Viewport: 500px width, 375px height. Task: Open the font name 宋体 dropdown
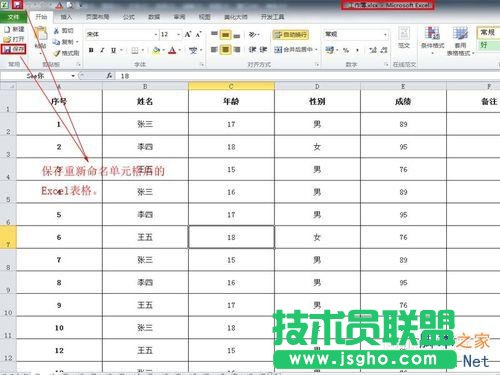click(156, 34)
